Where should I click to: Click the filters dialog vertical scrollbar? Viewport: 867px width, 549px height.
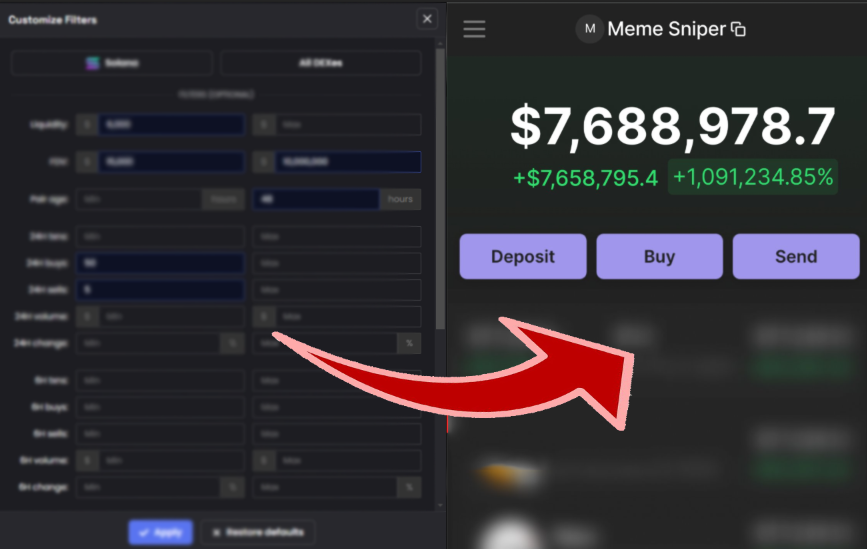point(440,189)
